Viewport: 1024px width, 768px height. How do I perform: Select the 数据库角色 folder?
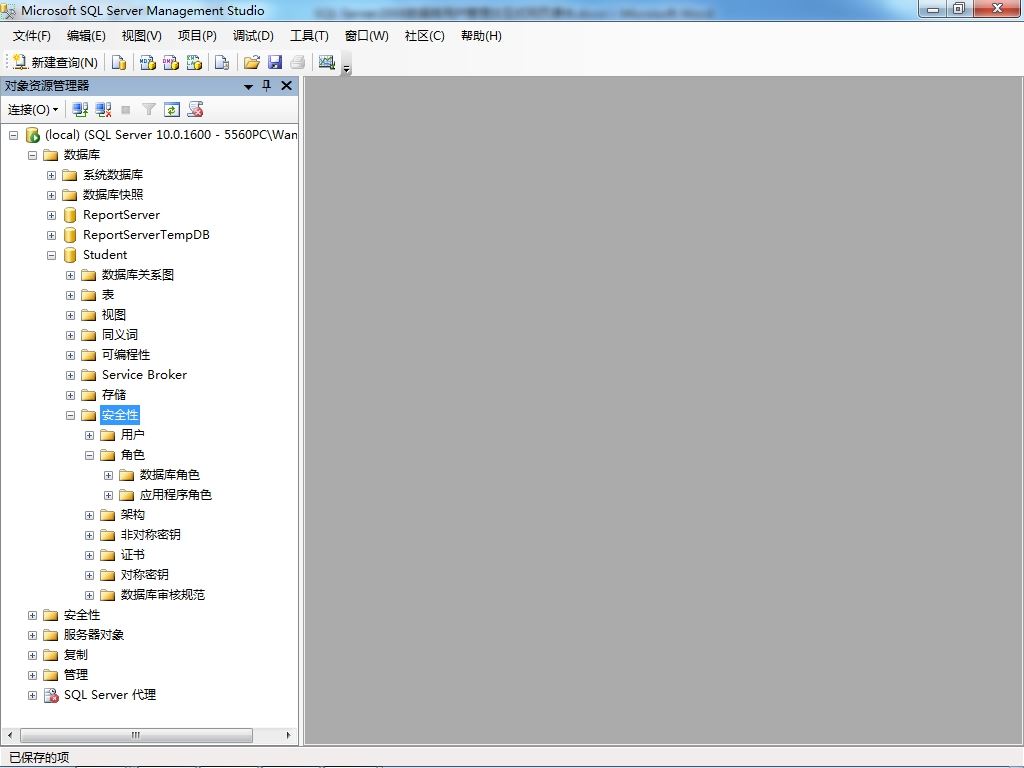169,475
